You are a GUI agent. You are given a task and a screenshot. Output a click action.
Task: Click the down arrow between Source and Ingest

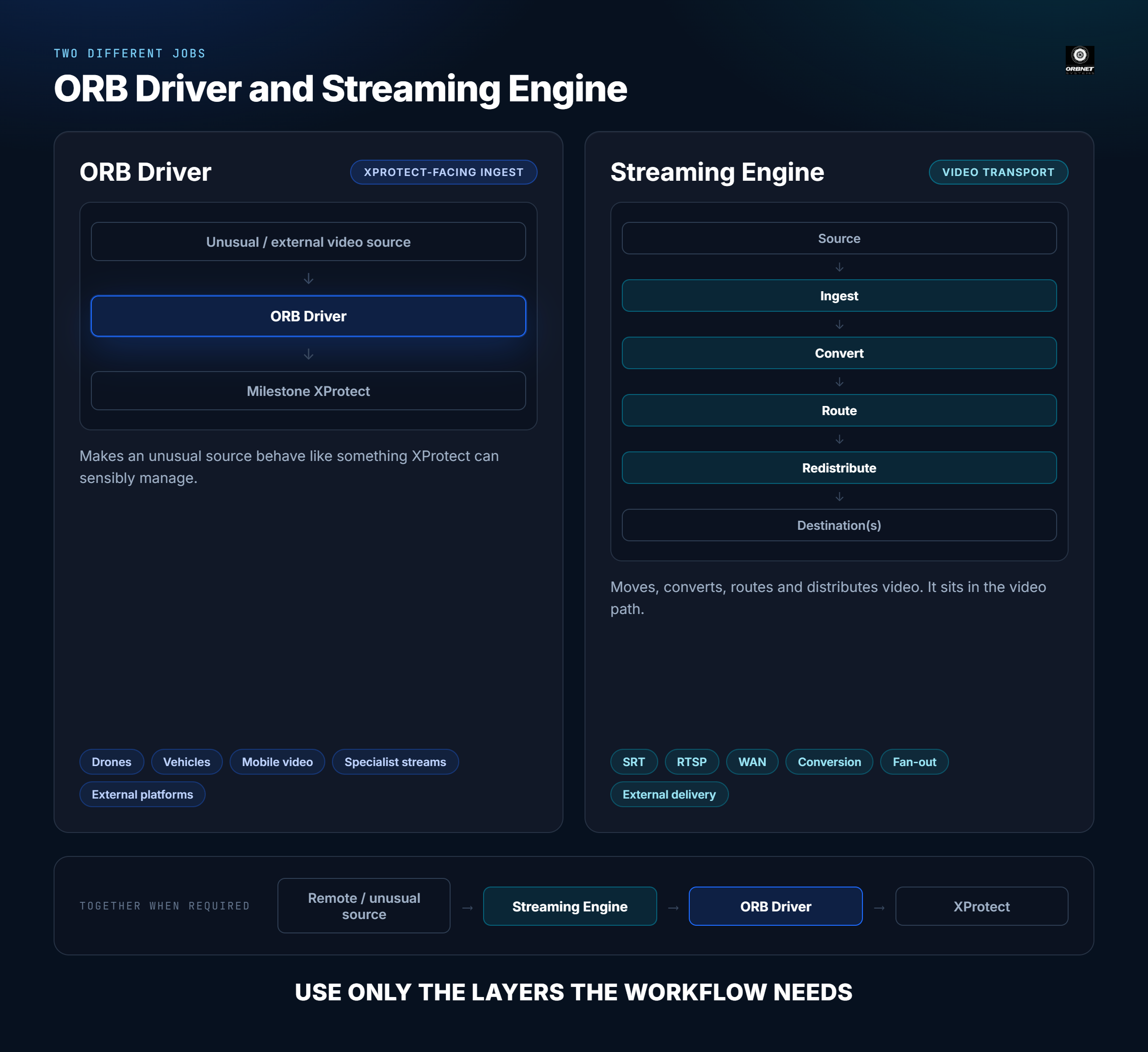coord(839,267)
